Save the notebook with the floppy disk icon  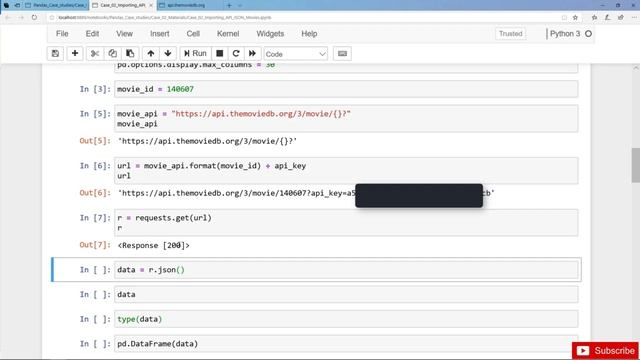click(55, 53)
